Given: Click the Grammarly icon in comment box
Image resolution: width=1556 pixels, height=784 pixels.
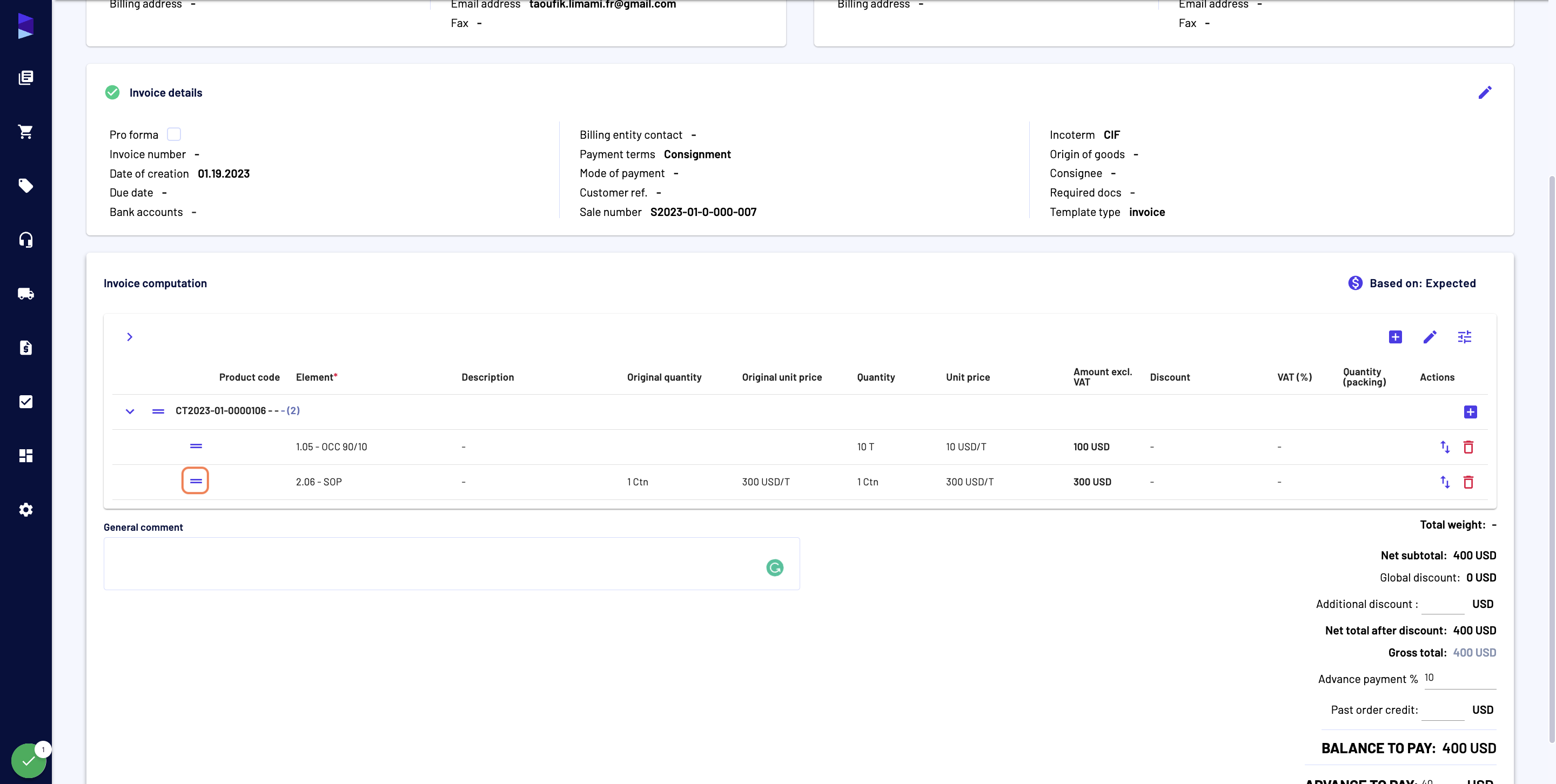Looking at the screenshot, I should (774, 567).
